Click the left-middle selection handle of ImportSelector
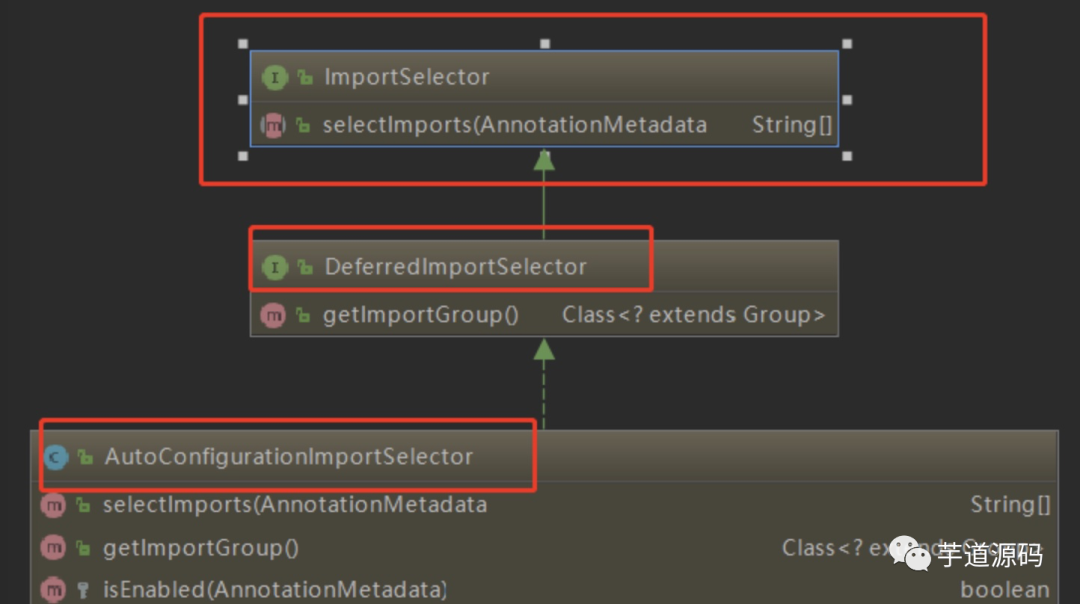The height and width of the screenshot is (604, 1080). [x=242, y=100]
